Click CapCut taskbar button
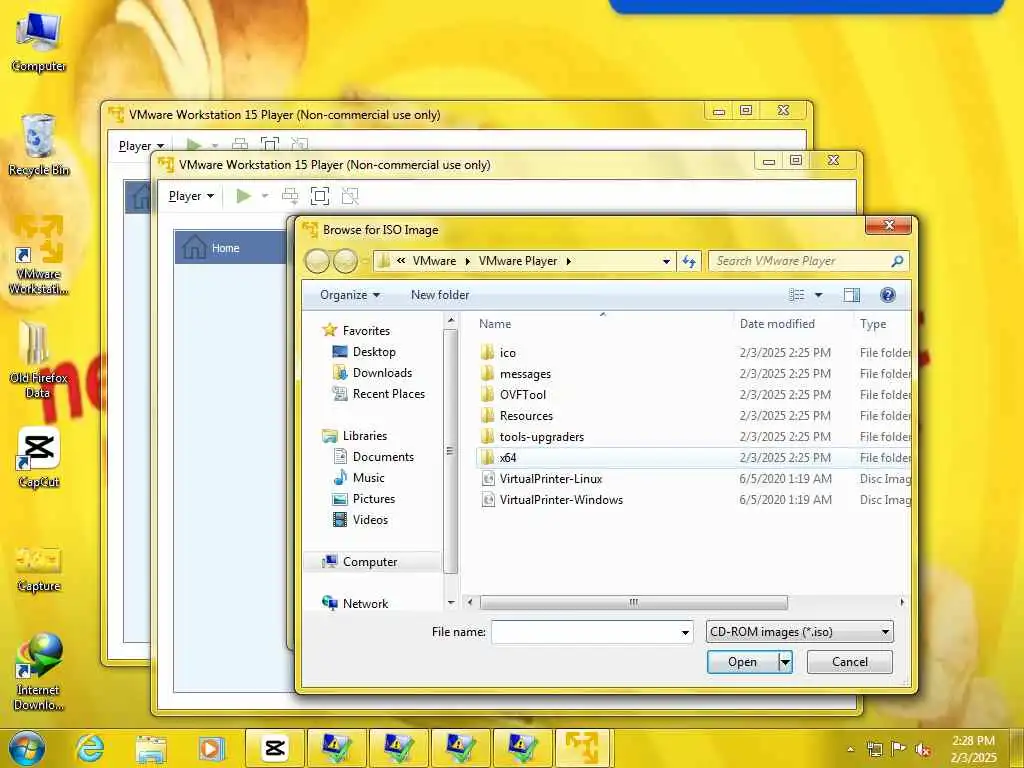Viewport: 1024px width, 768px height. pos(275,748)
